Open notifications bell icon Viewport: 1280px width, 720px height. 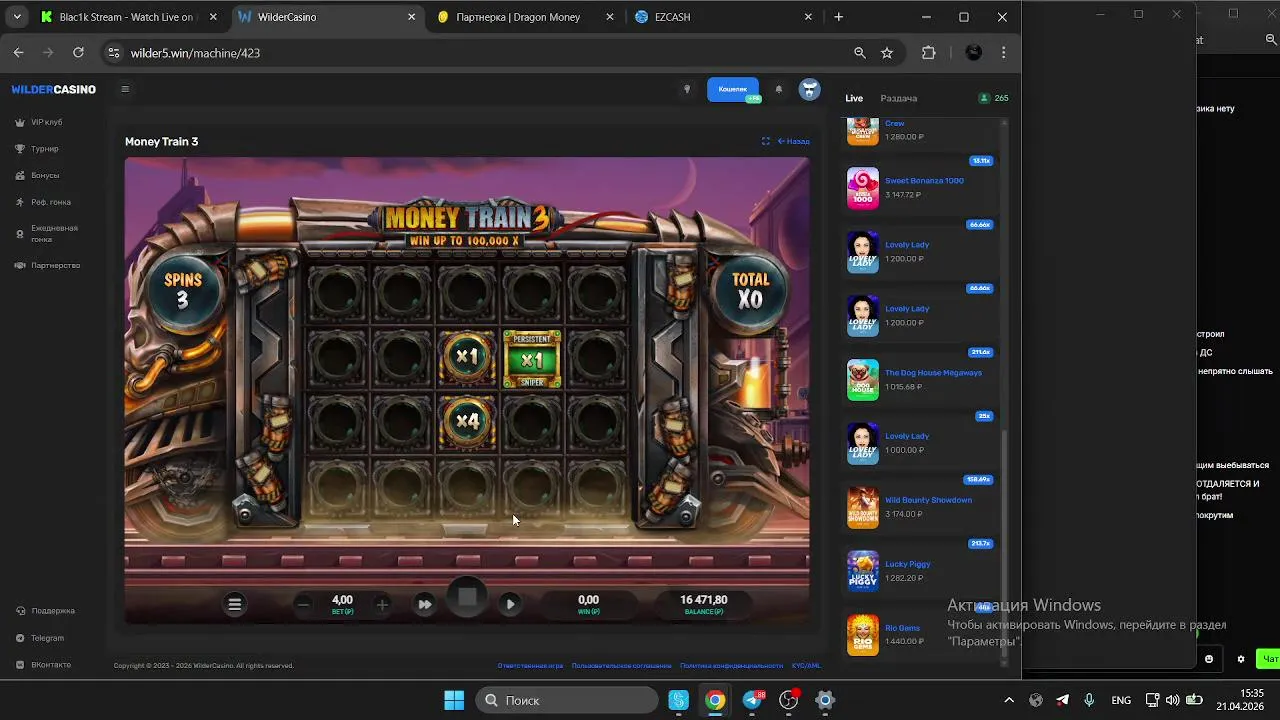[x=779, y=89]
